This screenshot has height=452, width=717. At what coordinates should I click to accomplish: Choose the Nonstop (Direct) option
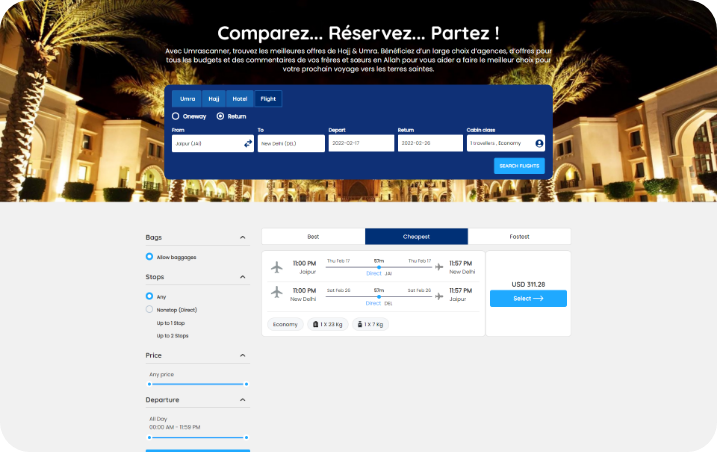click(149, 309)
